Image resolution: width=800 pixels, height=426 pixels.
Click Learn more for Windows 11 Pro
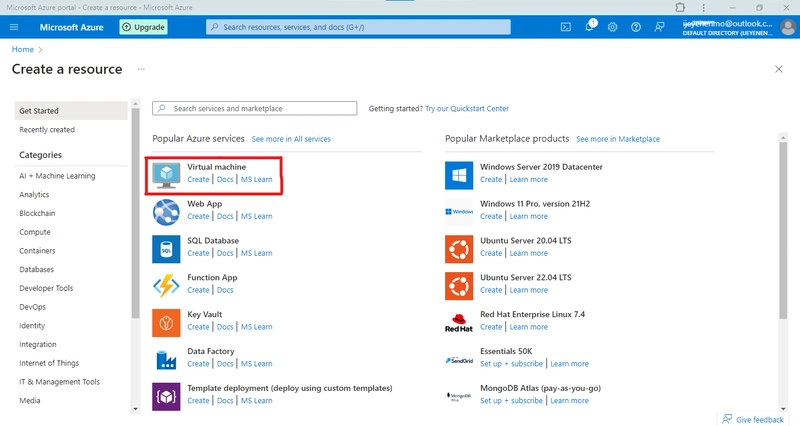coord(529,216)
